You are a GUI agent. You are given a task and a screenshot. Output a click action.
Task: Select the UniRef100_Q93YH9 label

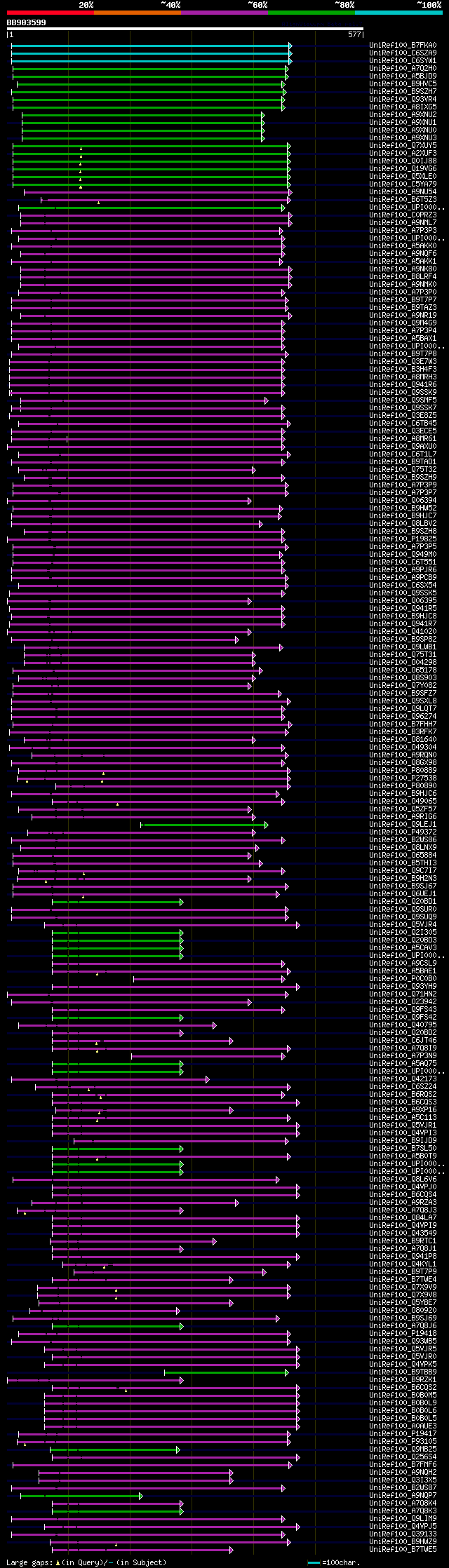click(403, 986)
